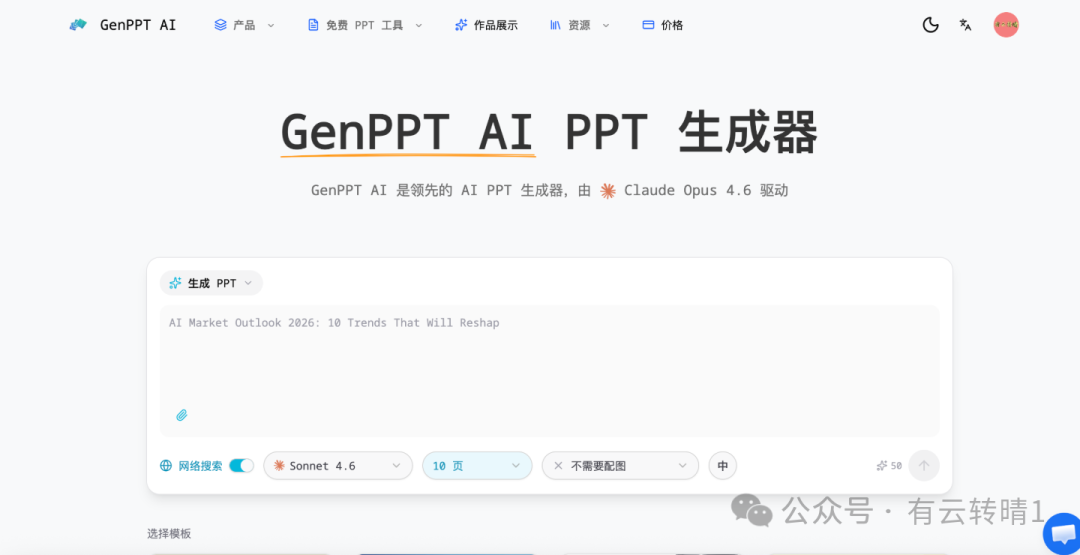This screenshot has width=1080, height=555.
Task: Click the Claude icon beside Sonnet 4.6
Action: coord(279,465)
